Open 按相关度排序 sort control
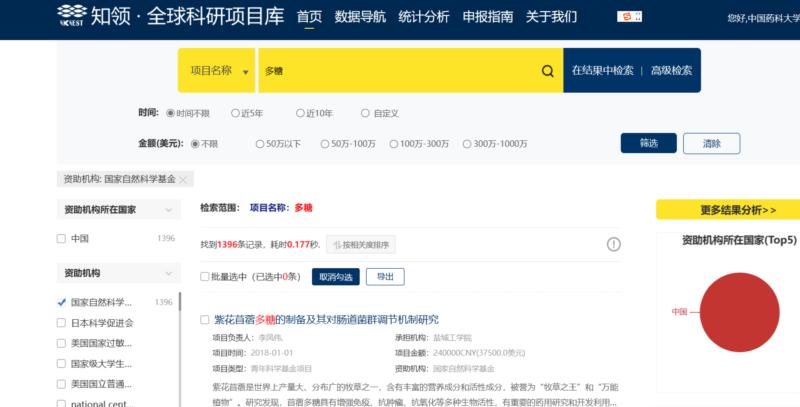Image resolution: width=800 pixels, height=407 pixels. tap(361, 245)
